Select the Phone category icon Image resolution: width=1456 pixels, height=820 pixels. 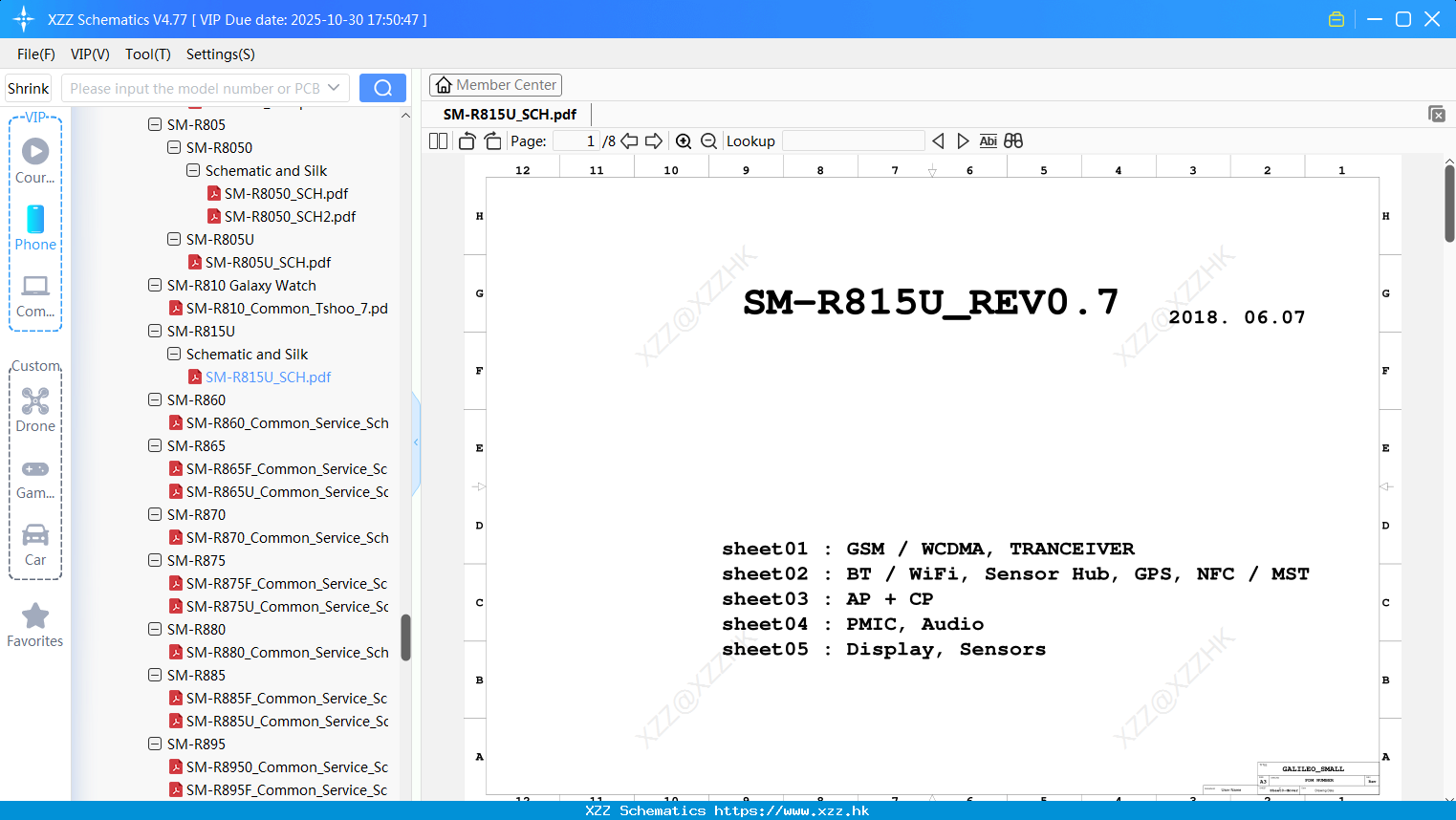pyautogui.click(x=35, y=227)
